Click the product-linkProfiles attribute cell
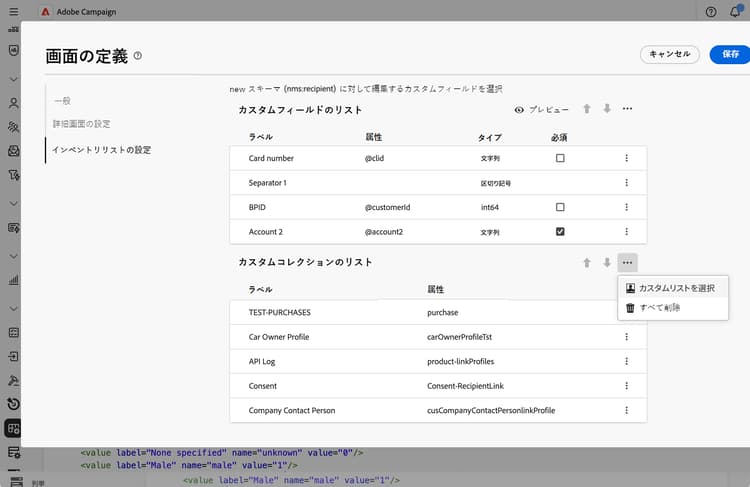750x487 pixels. coord(461,361)
